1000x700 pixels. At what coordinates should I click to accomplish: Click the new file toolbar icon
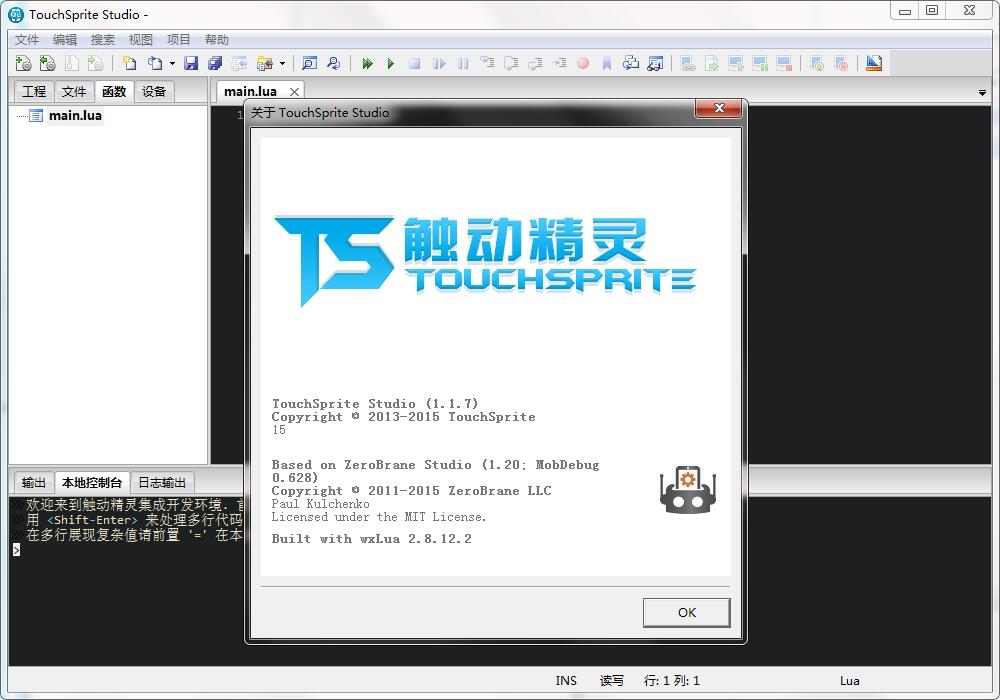[x=129, y=63]
